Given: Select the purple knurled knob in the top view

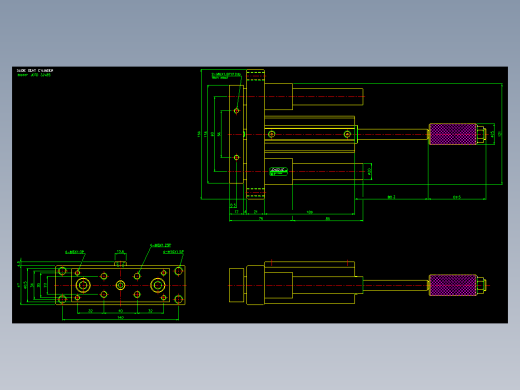Looking at the screenshot, I should 453,134.
